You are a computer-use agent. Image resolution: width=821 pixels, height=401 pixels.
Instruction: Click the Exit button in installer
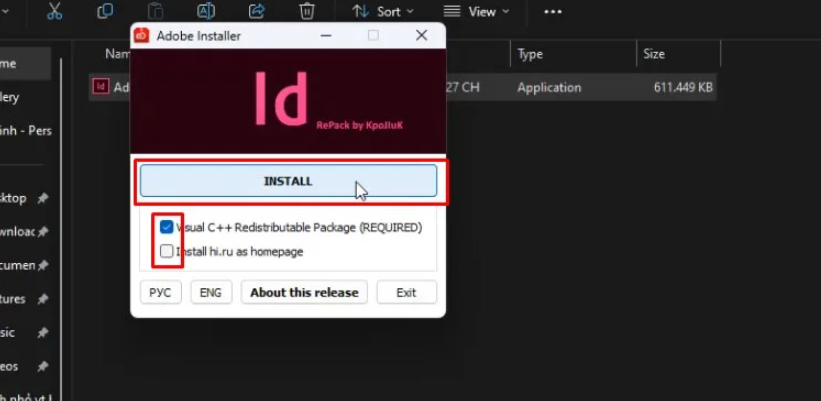[406, 292]
